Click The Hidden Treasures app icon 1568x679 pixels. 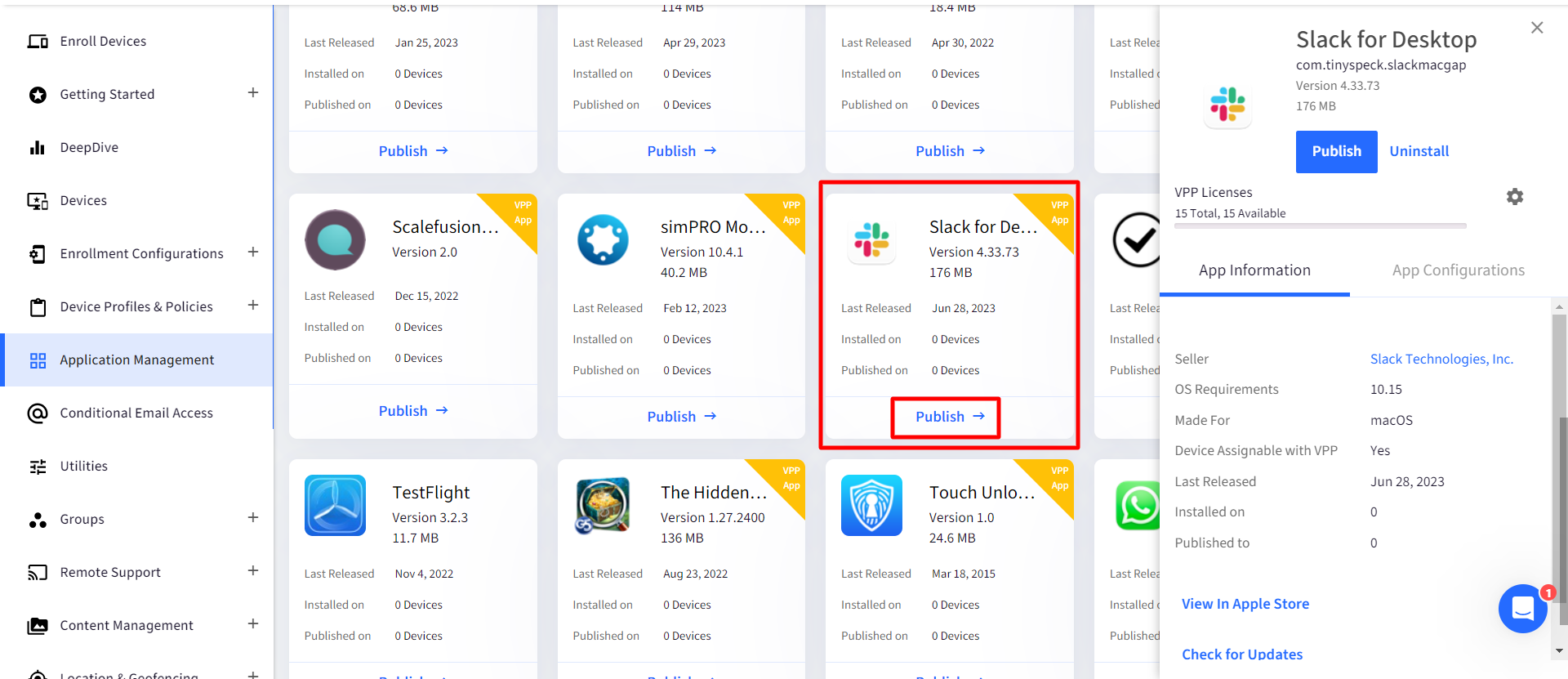(603, 505)
